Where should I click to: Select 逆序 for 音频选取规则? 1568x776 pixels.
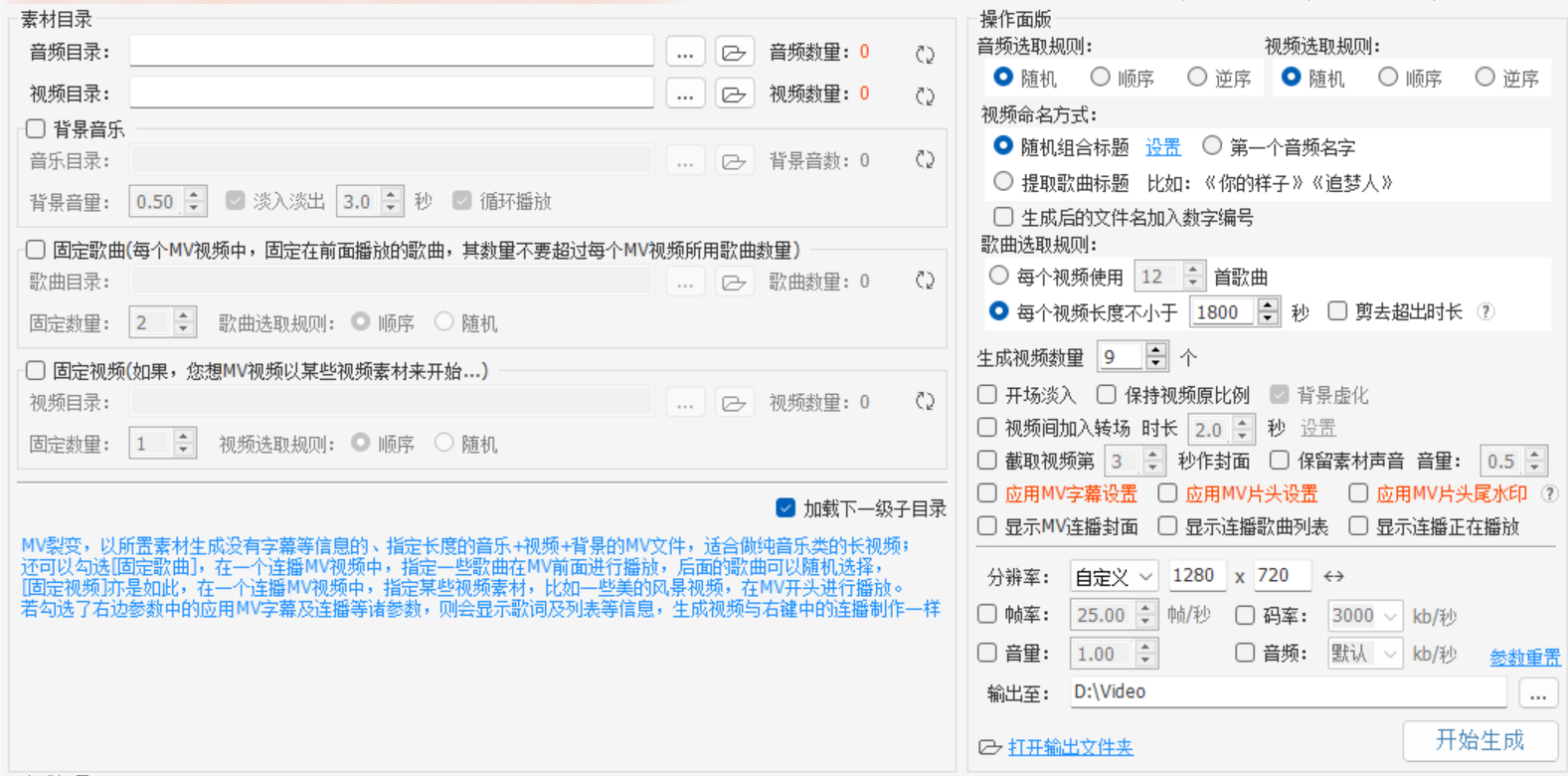[1197, 77]
